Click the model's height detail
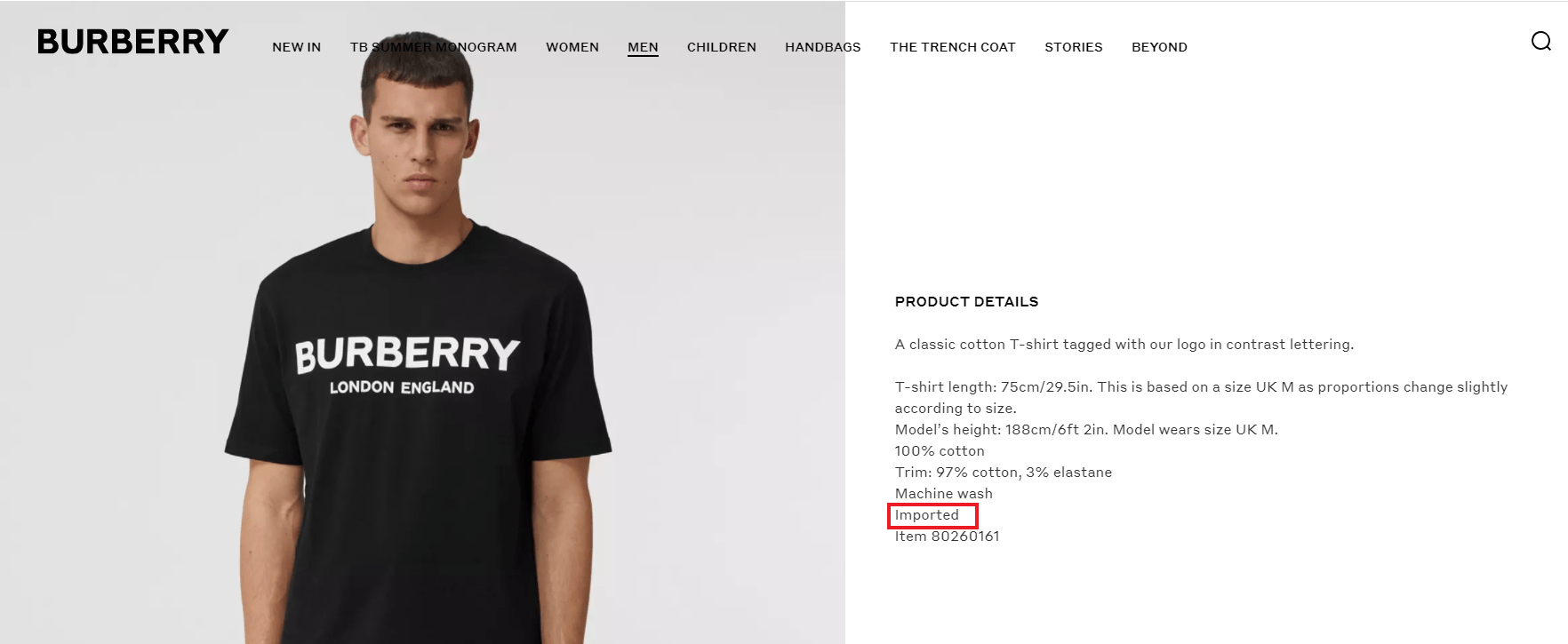The width and height of the screenshot is (1568, 644). [x=1085, y=429]
